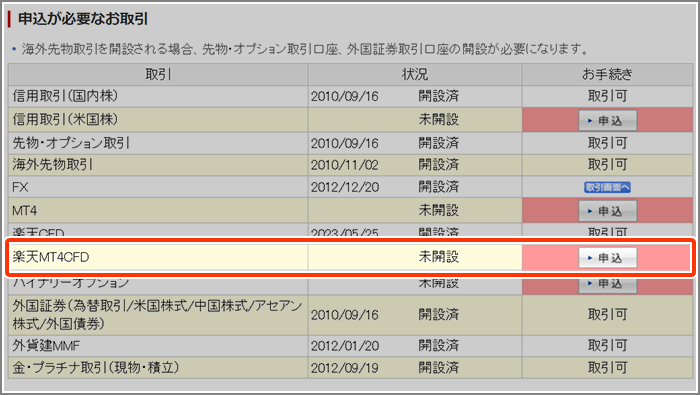Click 取引可 for 海外先物取引
The width and height of the screenshot is (700, 395).
pos(607,165)
